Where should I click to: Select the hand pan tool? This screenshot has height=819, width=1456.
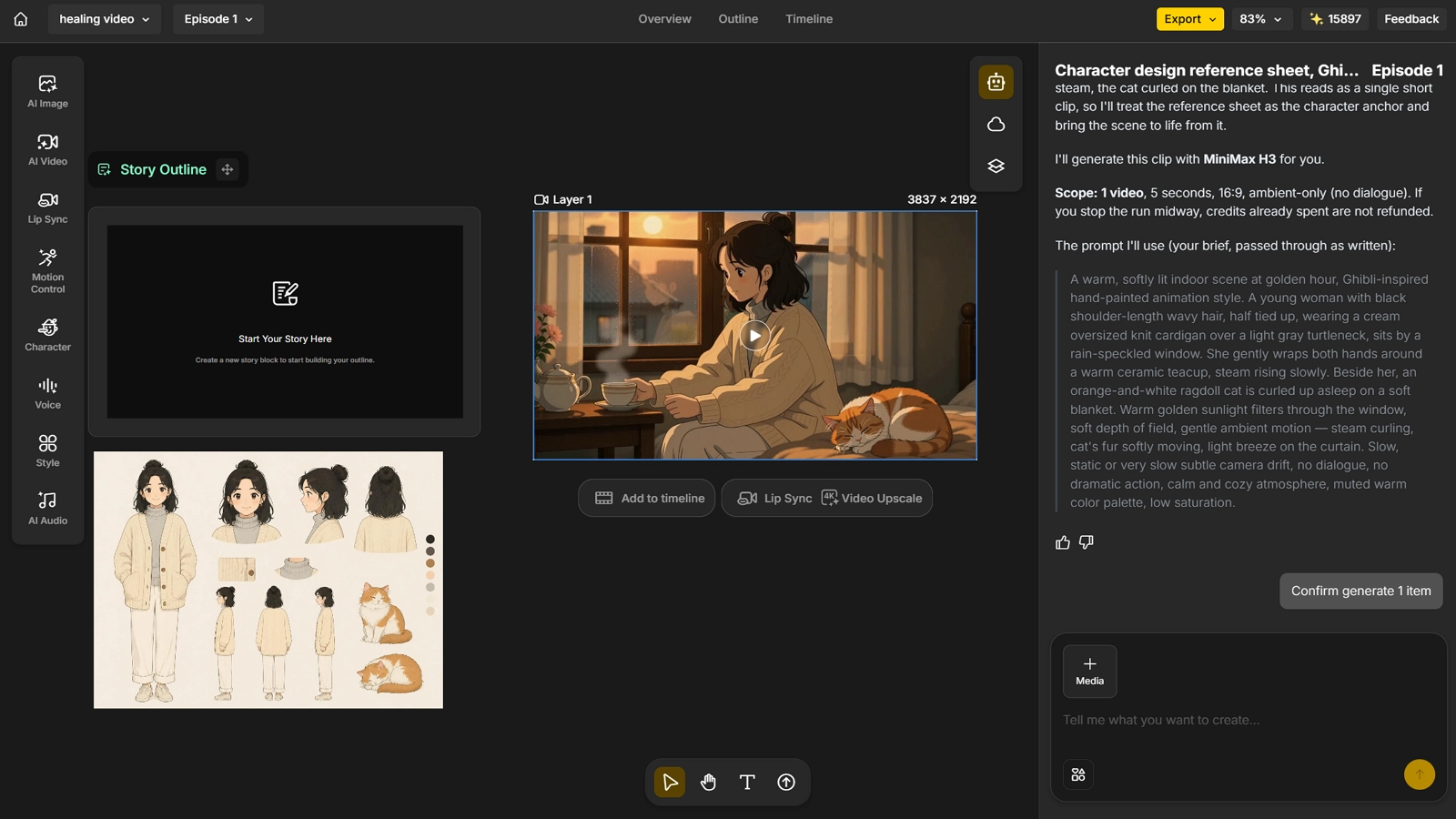[708, 782]
